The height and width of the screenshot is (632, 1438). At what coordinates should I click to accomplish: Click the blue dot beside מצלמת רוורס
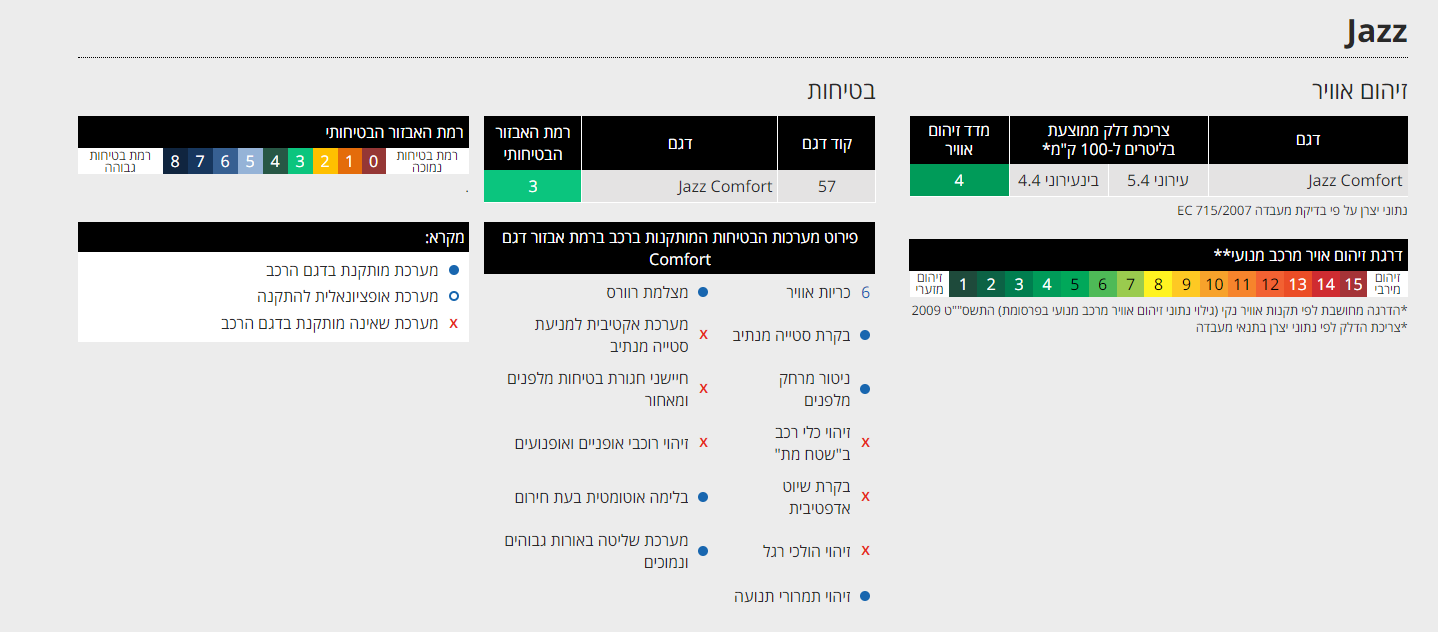[703, 293]
